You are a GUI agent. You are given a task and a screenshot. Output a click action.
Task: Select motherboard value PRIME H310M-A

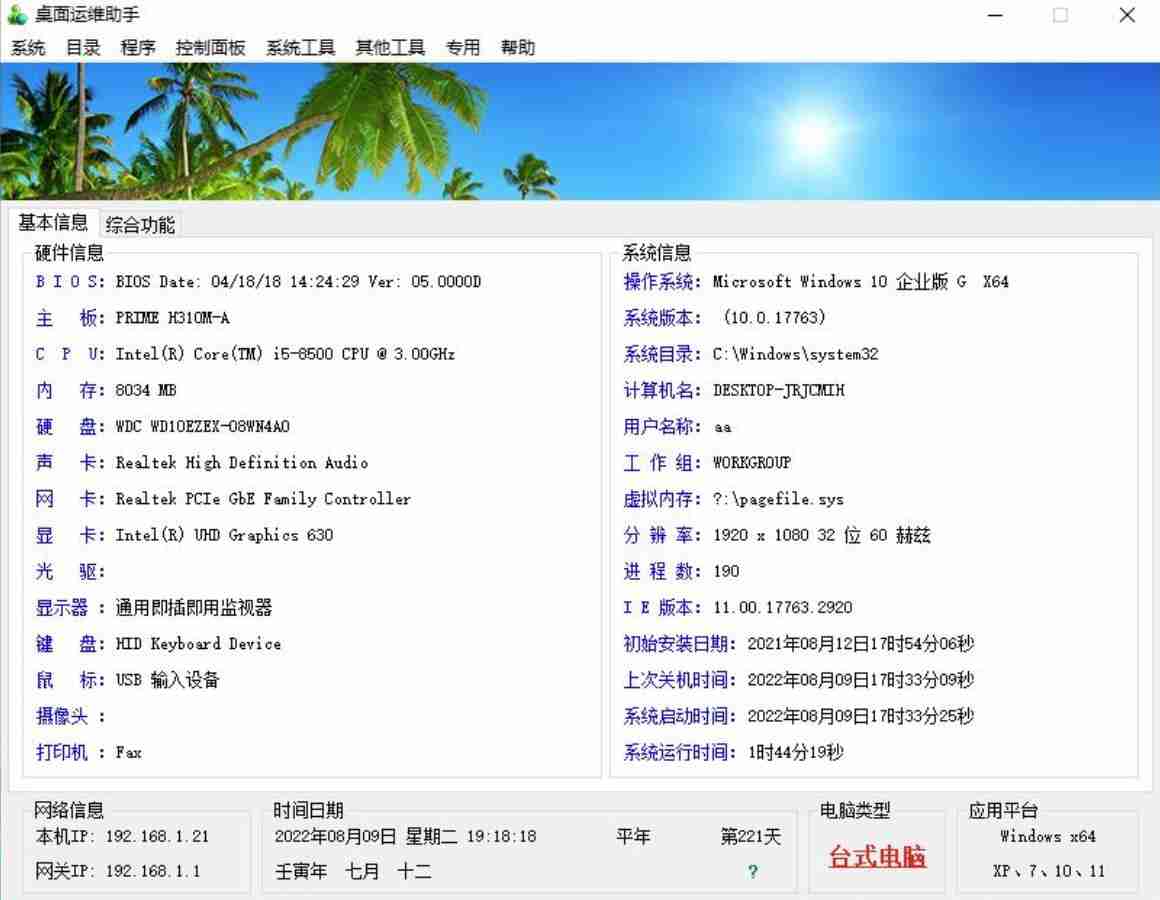[x=172, y=318]
